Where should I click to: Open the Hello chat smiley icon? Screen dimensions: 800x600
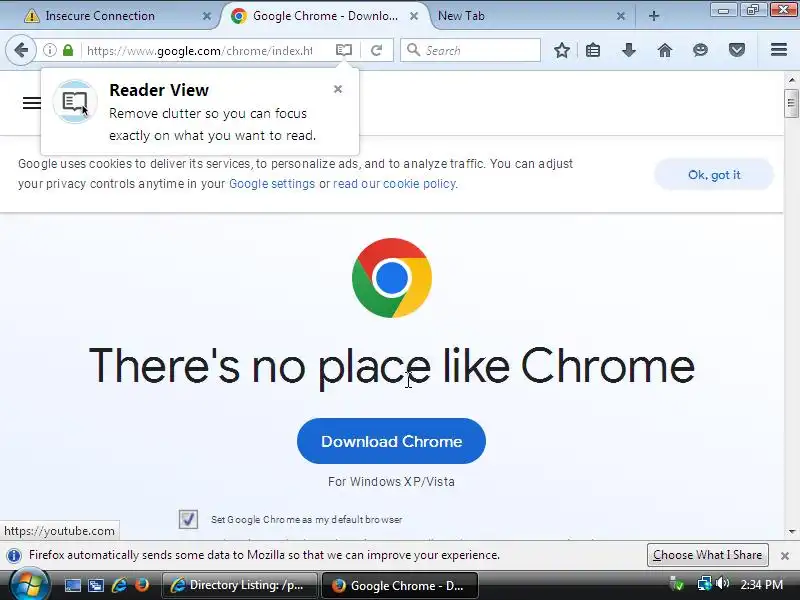[x=701, y=50]
